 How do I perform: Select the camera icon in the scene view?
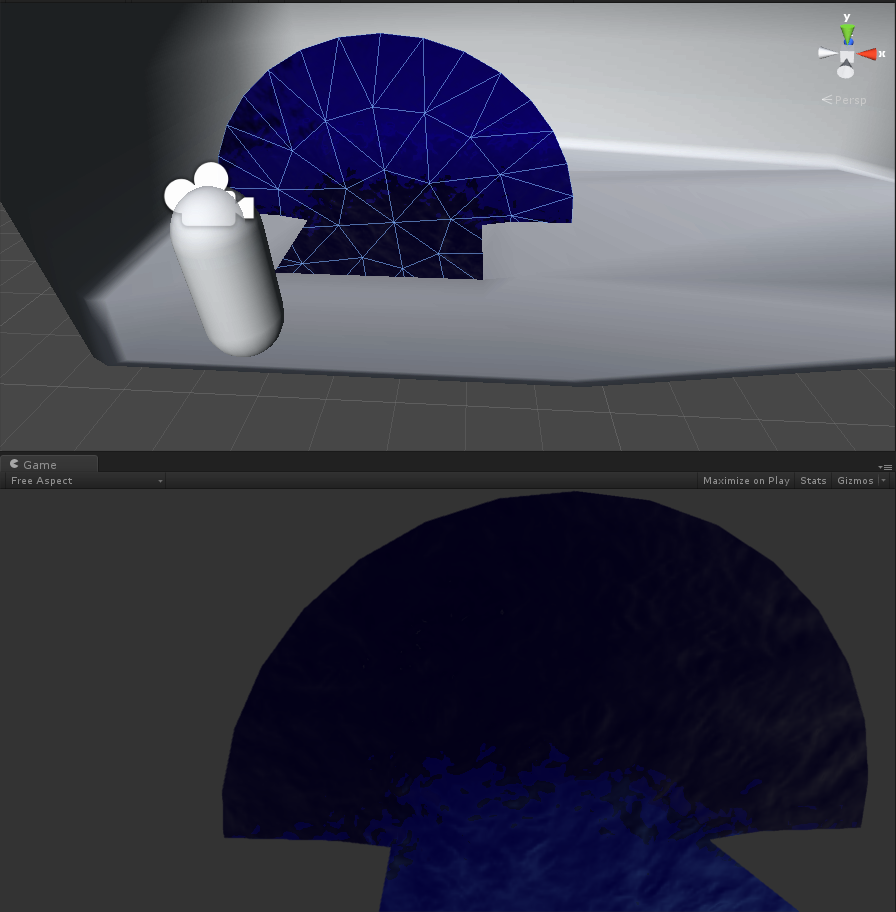(208, 194)
